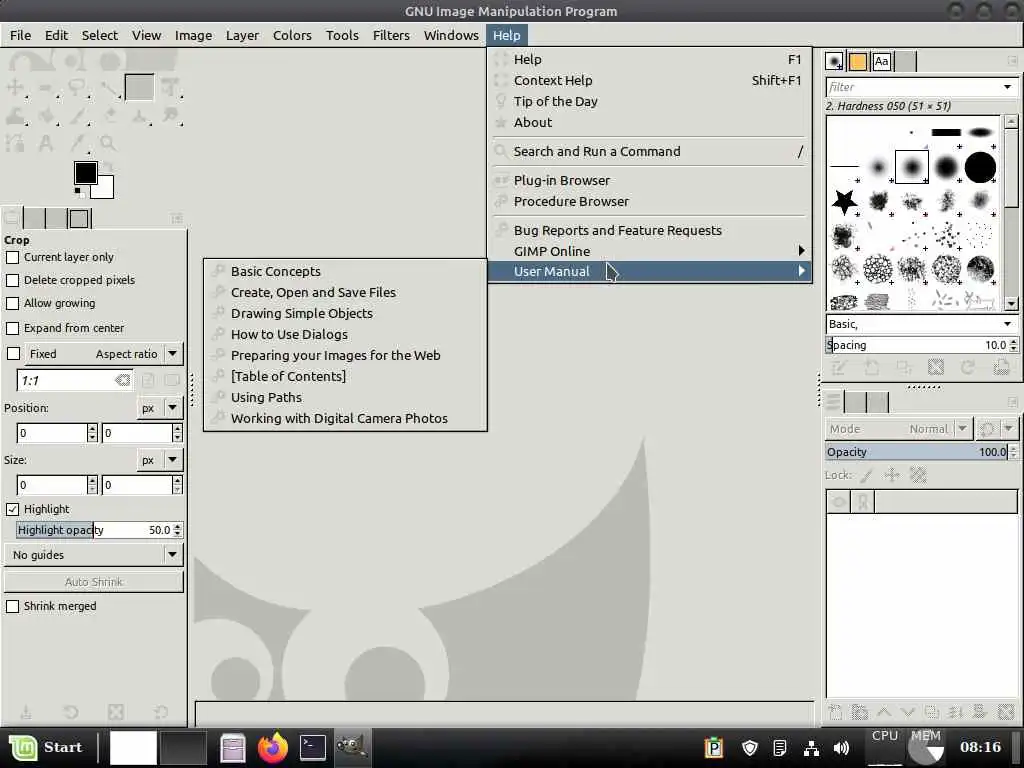Expand GIMP Online submenu

650,251
